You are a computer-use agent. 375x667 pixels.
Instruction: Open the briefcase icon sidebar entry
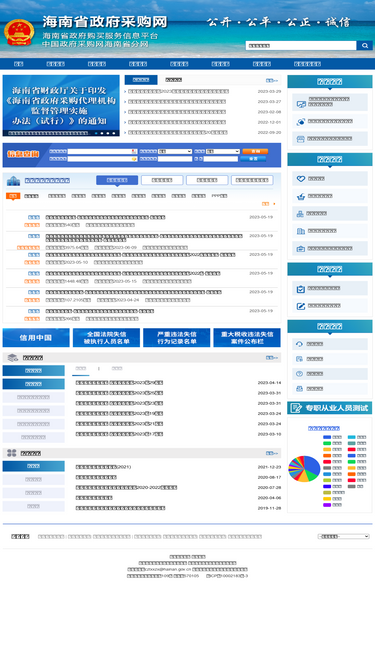coord(330,248)
